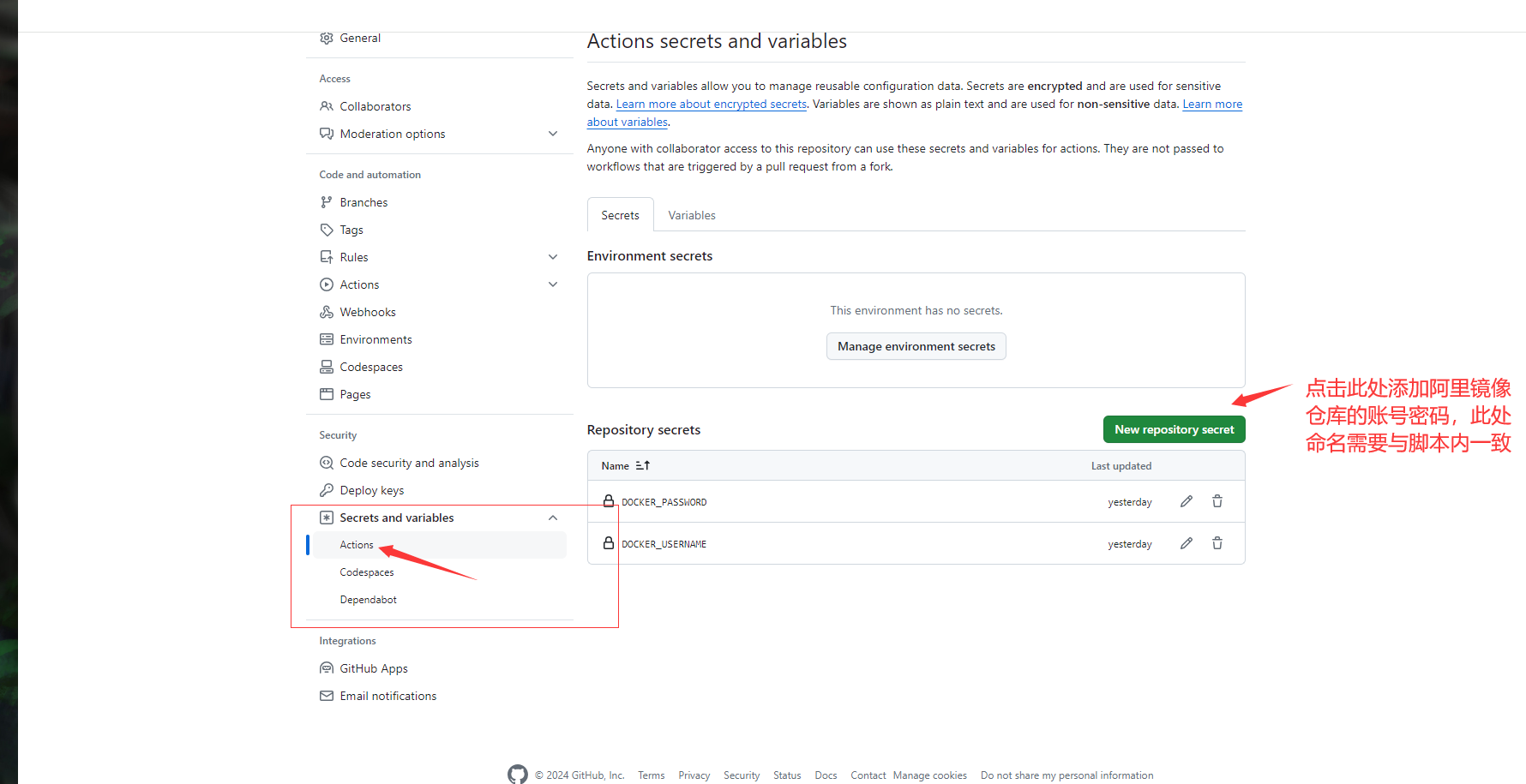This screenshot has height=784, width=1526.
Task: Open the Collaborators settings page
Action: click(375, 106)
